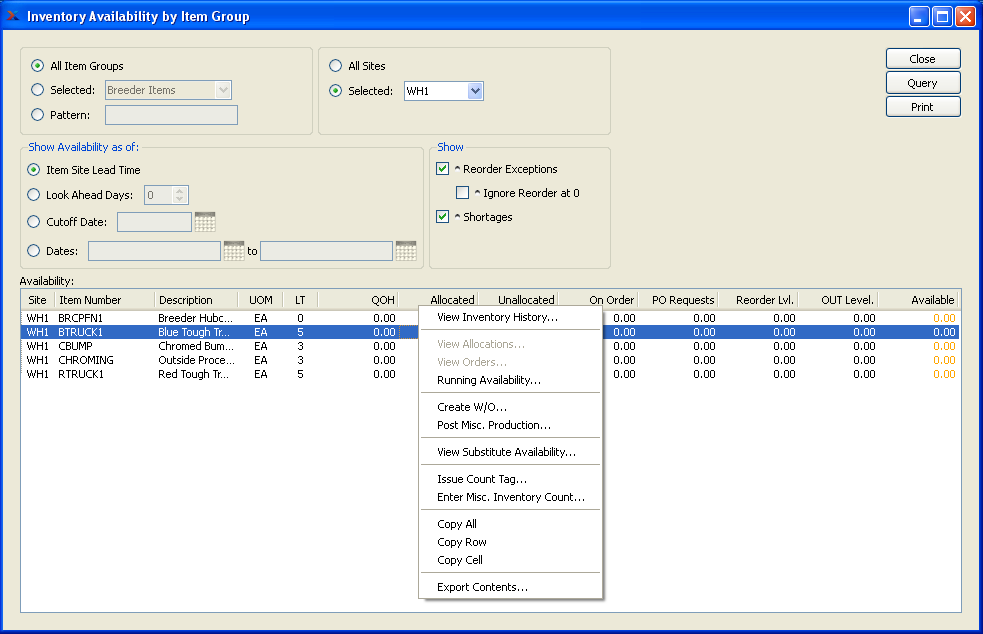Click Create W/O in context menu
This screenshot has height=634, width=983.
coord(471,407)
